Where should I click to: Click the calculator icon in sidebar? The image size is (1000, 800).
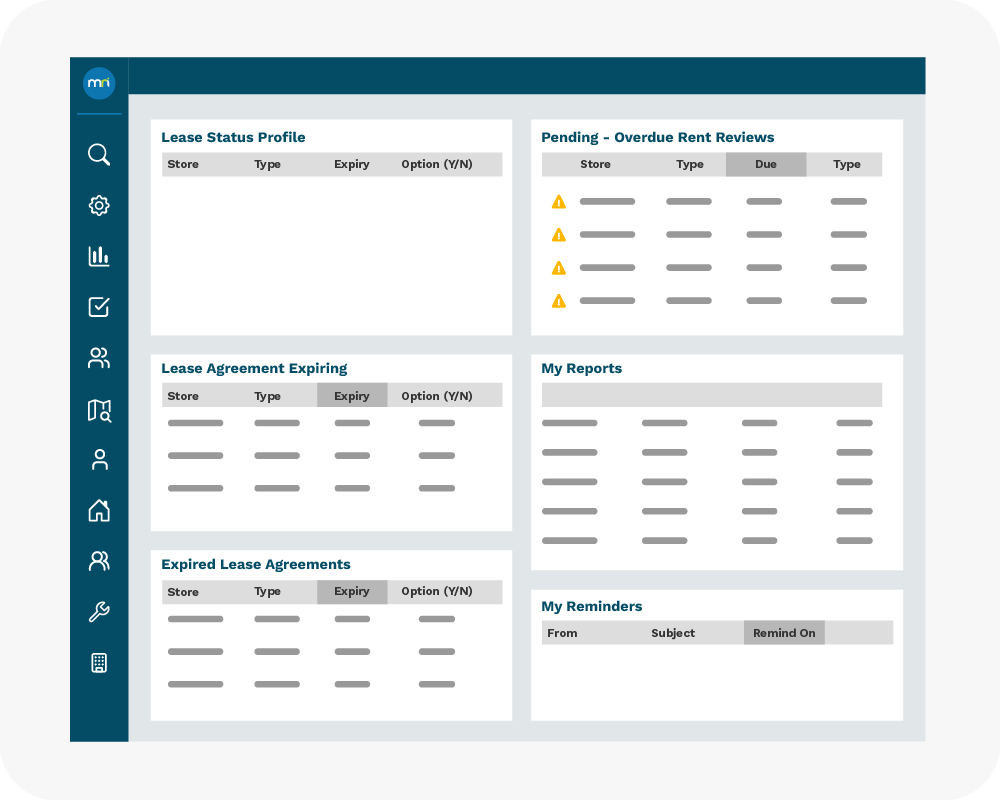click(99, 663)
